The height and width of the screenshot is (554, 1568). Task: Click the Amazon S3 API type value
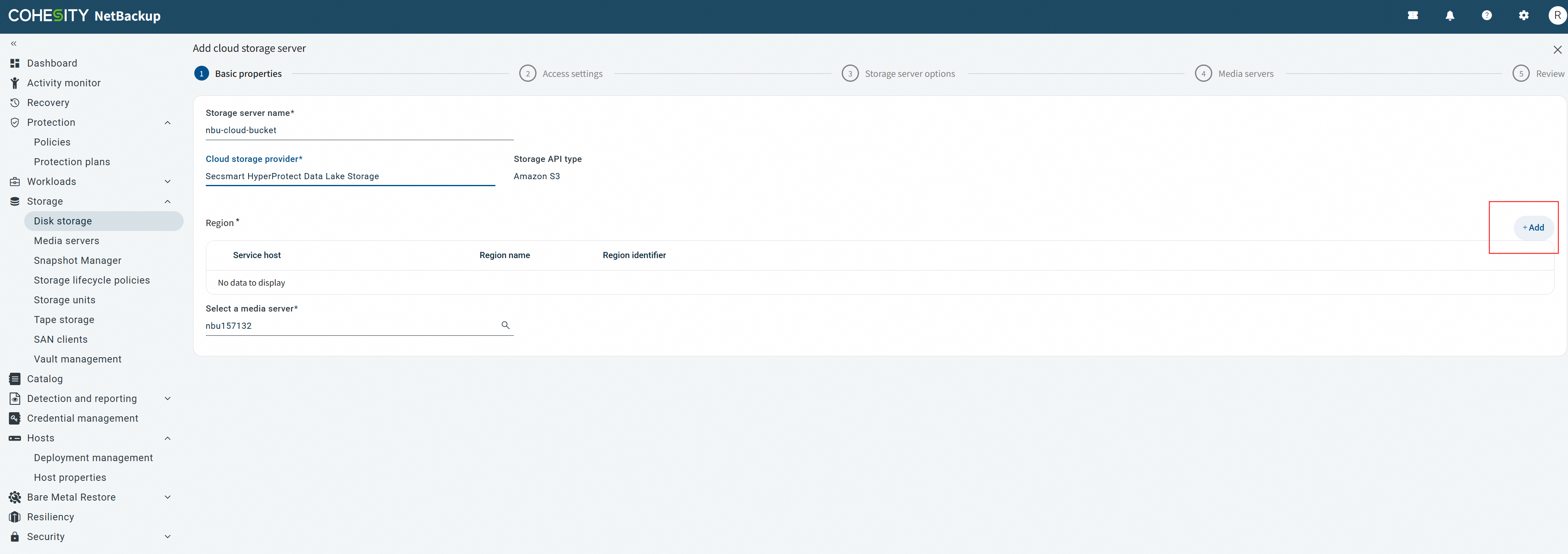tap(537, 177)
